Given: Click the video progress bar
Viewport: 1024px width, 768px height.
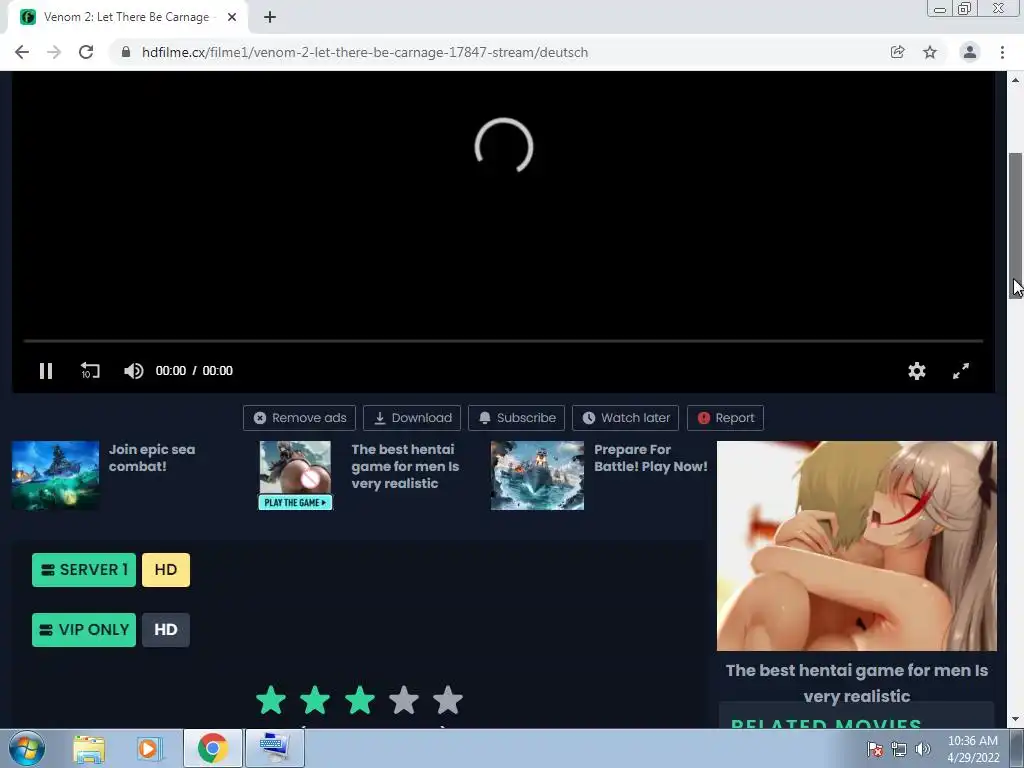Looking at the screenshot, I should click(503, 341).
